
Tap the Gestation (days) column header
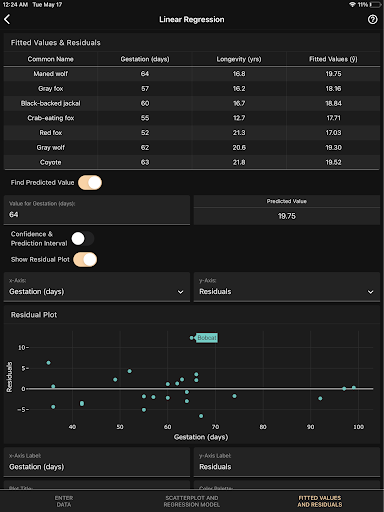(x=145, y=59)
